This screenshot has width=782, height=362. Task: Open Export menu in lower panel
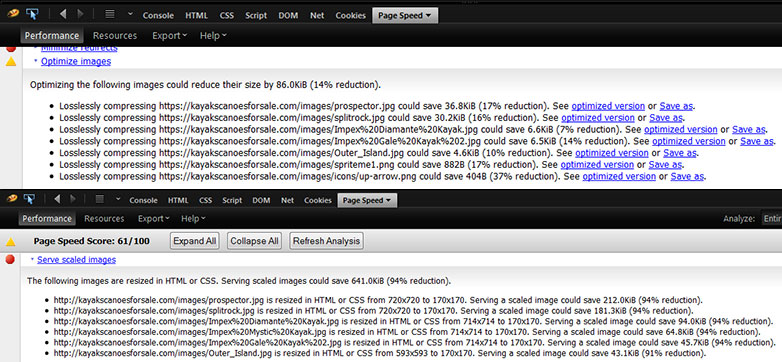tap(154, 218)
